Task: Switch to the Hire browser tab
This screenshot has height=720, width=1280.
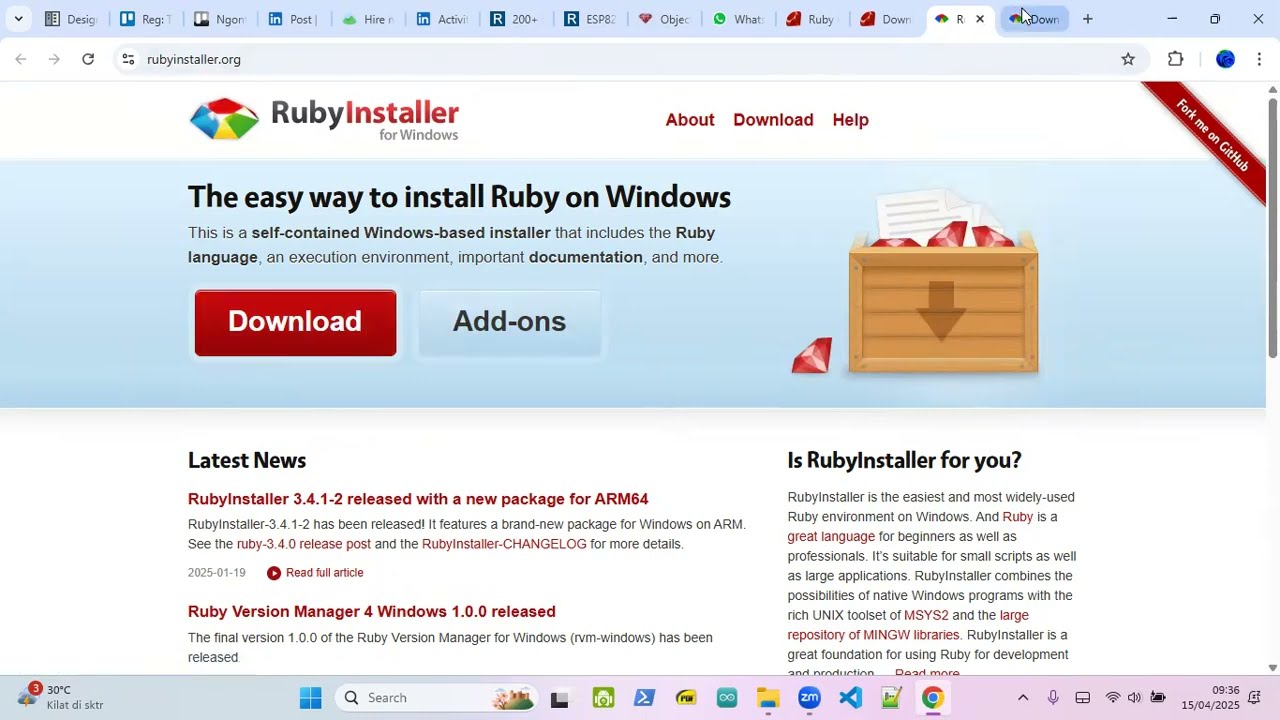Action: [367, 19]
